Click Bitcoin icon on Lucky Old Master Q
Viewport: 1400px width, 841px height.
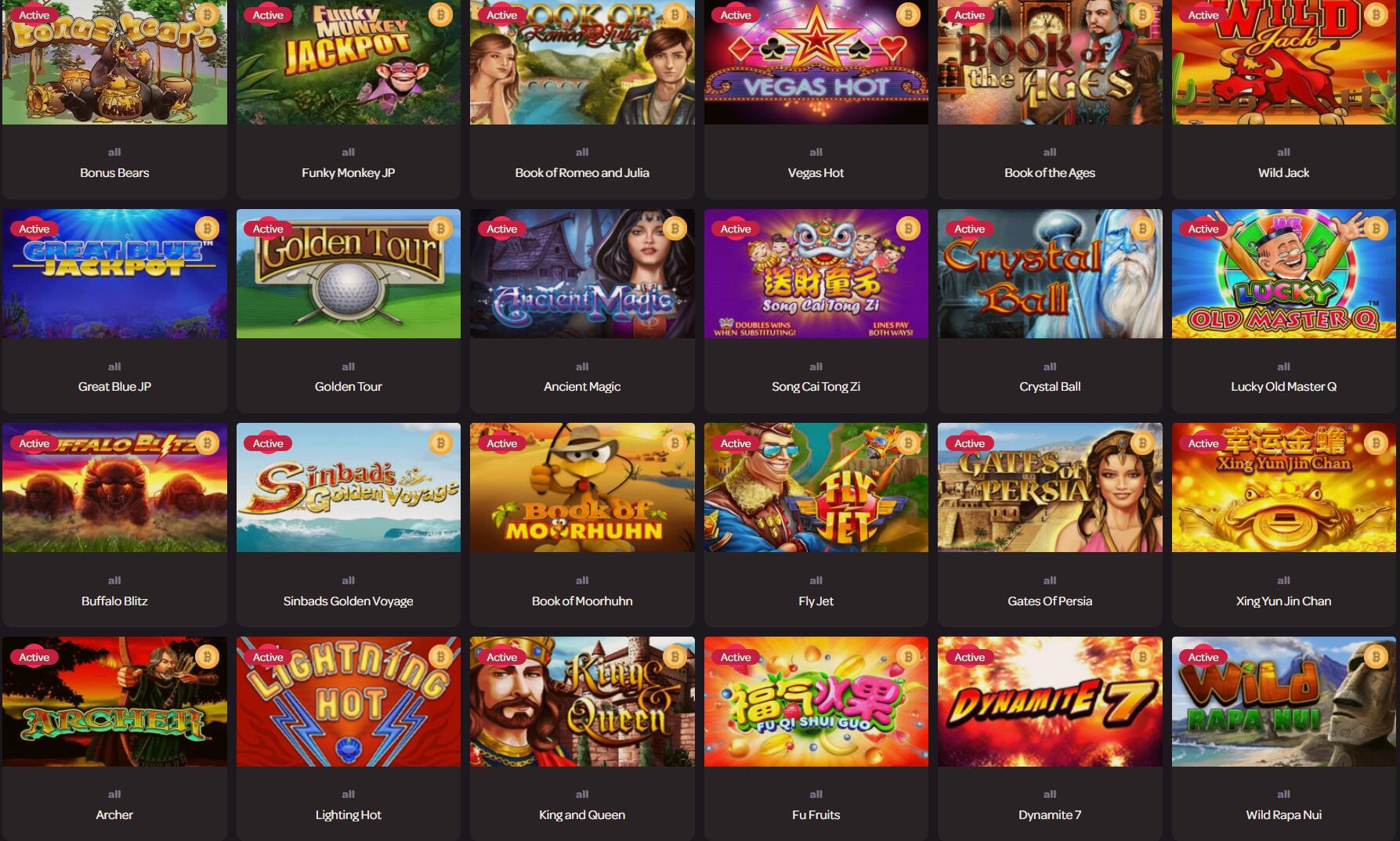click(1376, 229)
